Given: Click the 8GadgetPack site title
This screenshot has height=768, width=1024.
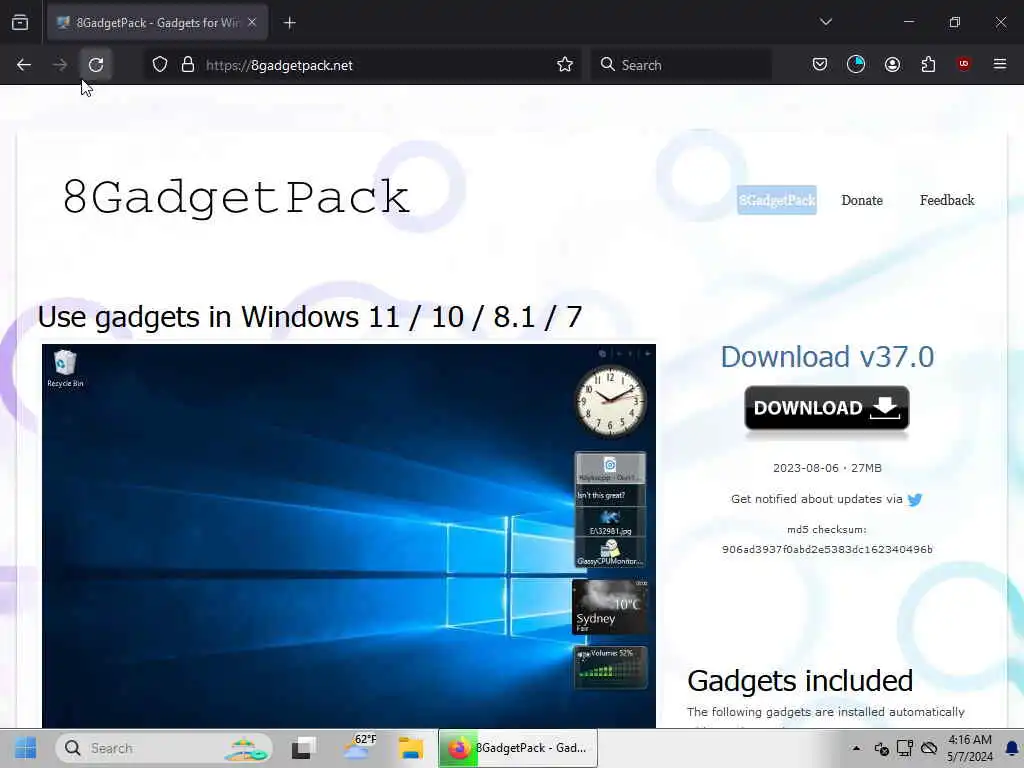Looking at the screenshot, I should pyautogui.click(x=236, y=197).
